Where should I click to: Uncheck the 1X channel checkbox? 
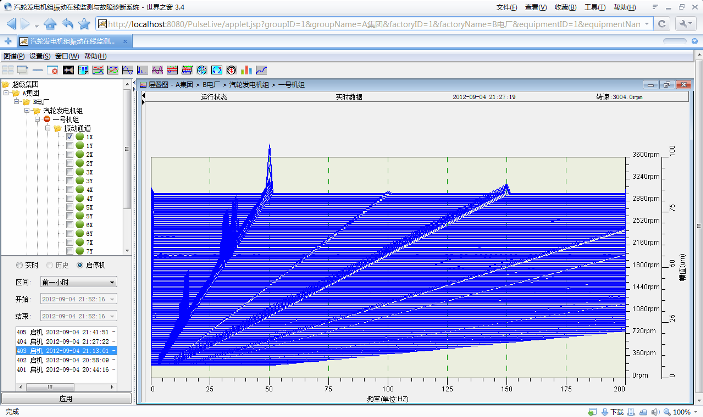(69, 137)
